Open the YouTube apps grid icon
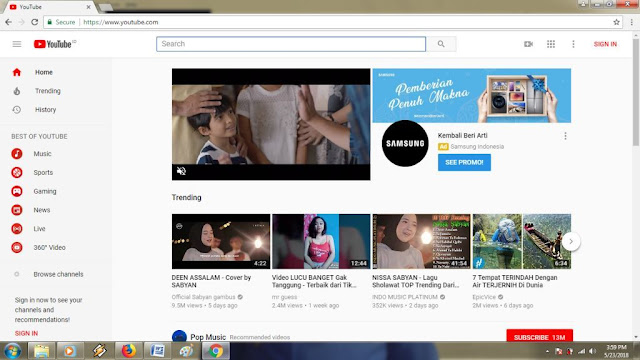This screenshot has width=640, height=360. pos(551,44)
